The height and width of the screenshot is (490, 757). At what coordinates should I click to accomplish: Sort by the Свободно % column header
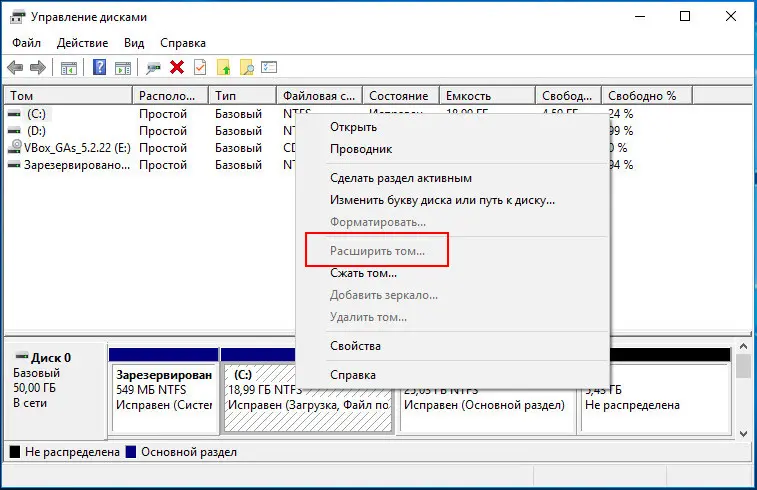[x=647, y=96]
